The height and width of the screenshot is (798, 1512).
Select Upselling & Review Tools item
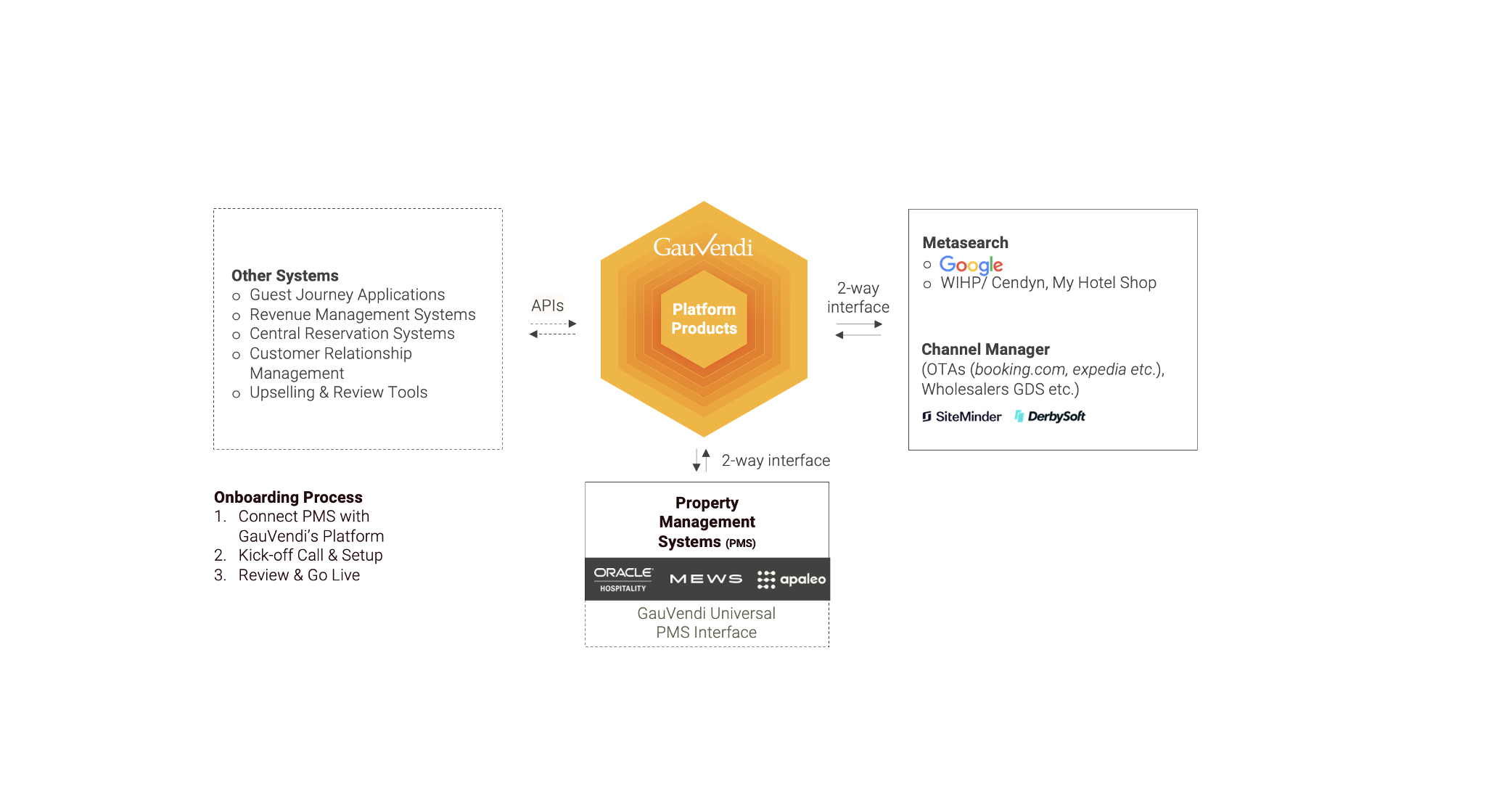338,392
